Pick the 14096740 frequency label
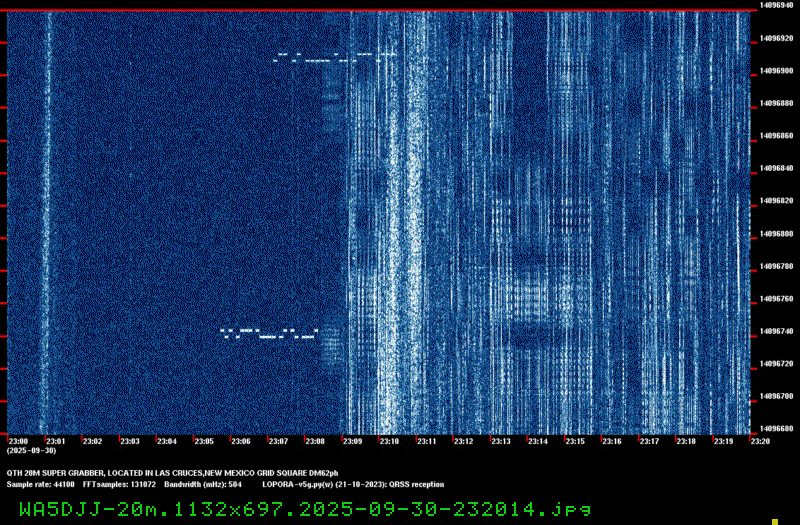The image size is (800, 525). 776,331
